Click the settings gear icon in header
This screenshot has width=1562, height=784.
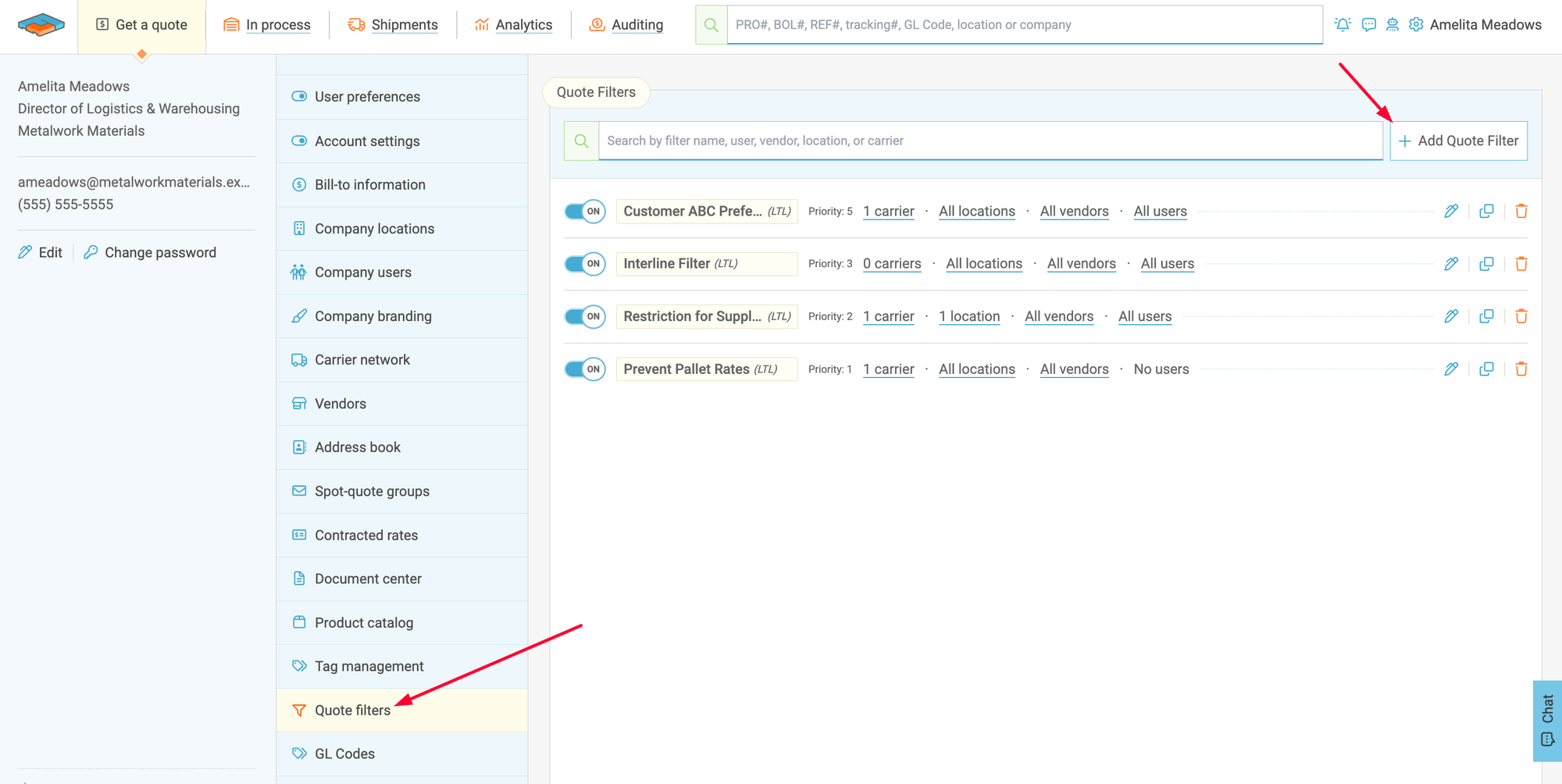pos(1415,25)
